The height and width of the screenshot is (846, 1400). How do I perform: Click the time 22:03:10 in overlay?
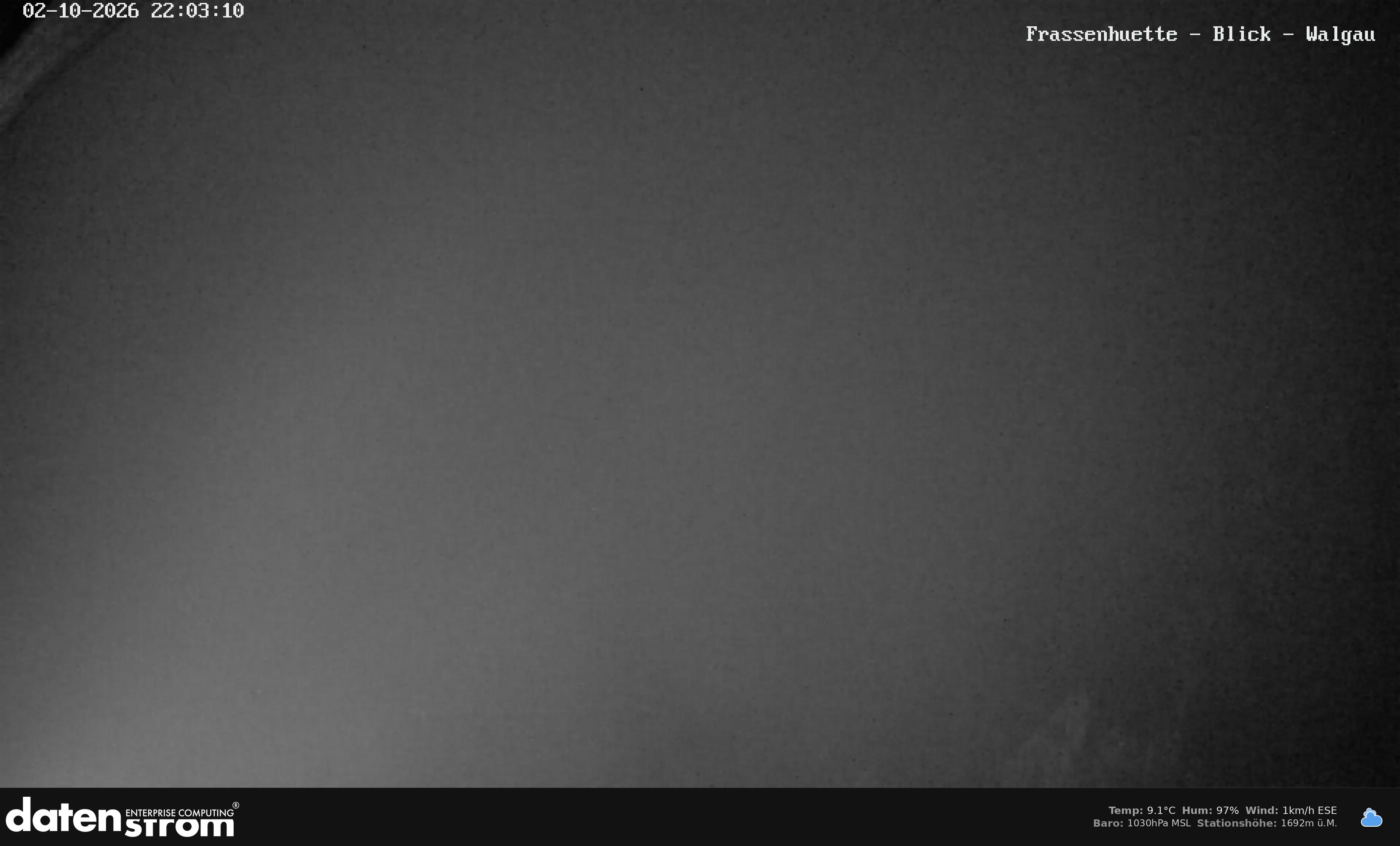click(x=197, y=11)
